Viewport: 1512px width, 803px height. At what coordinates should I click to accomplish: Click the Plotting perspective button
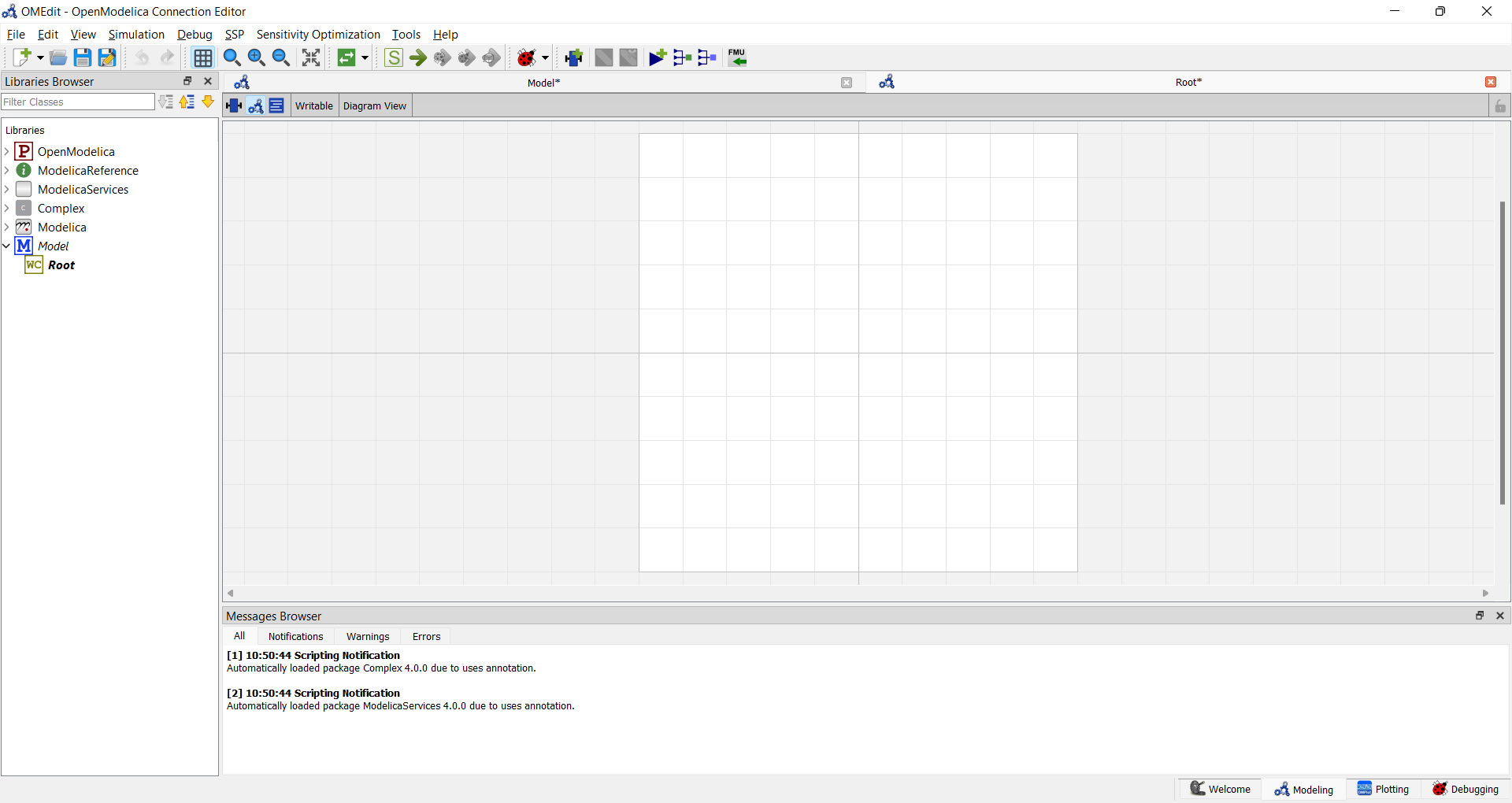(x=1383, y=789)
